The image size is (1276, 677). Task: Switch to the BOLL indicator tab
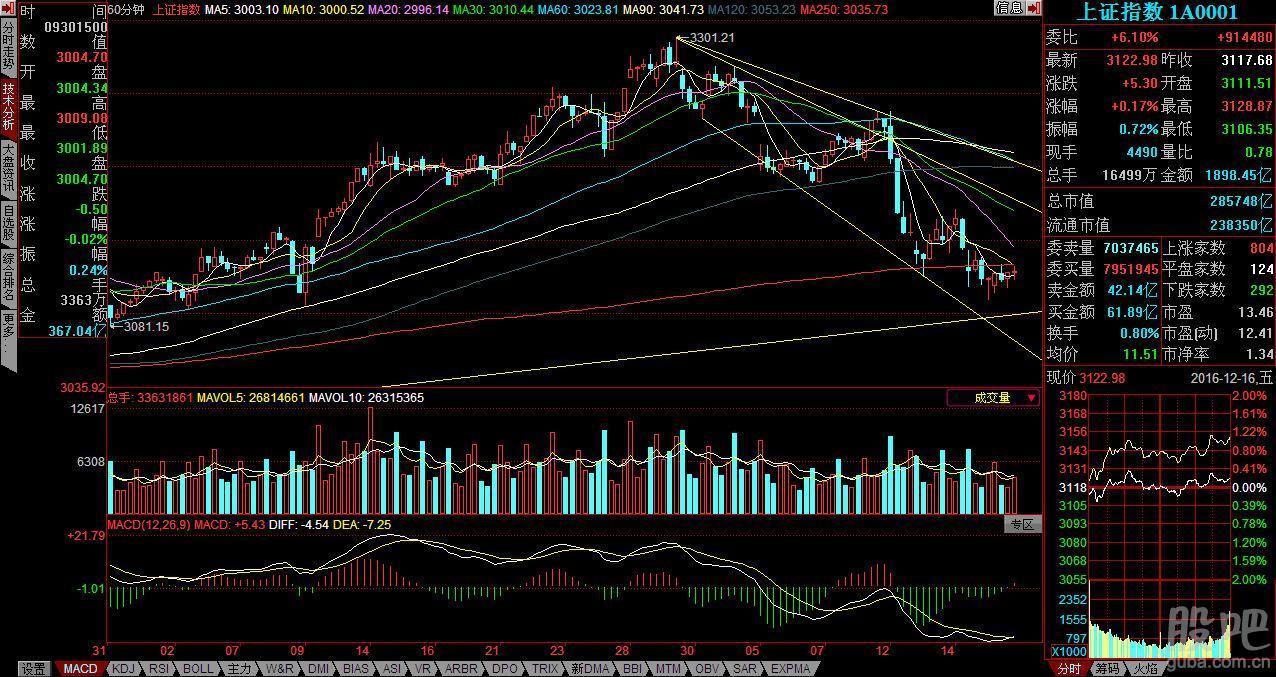click(197, 668)
